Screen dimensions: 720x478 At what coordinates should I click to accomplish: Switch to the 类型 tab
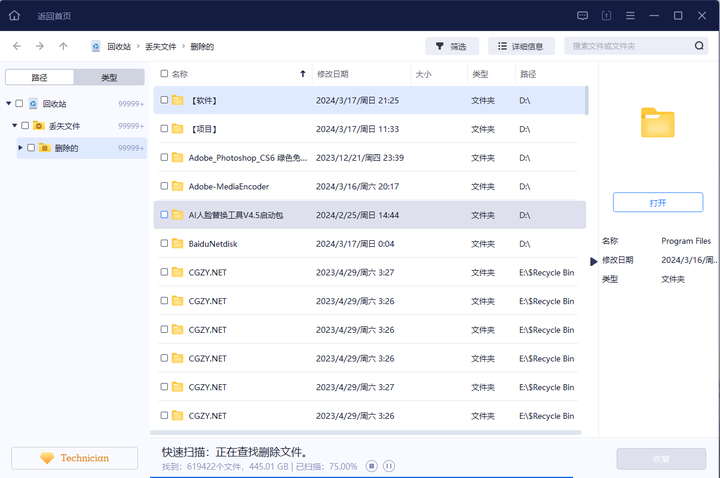tap(109, 77)
